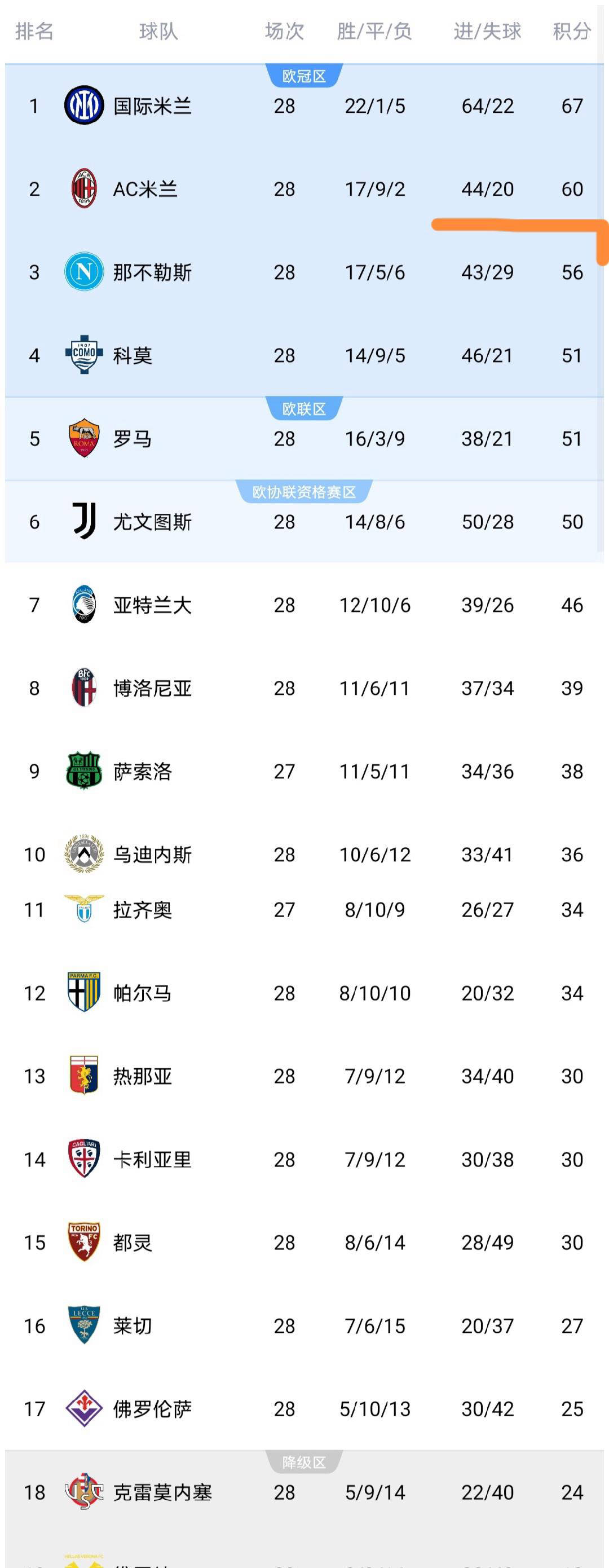Tap the AC Milan team logo
Image resolution: width=609 pixels, height=1568 pixels.
84,189
